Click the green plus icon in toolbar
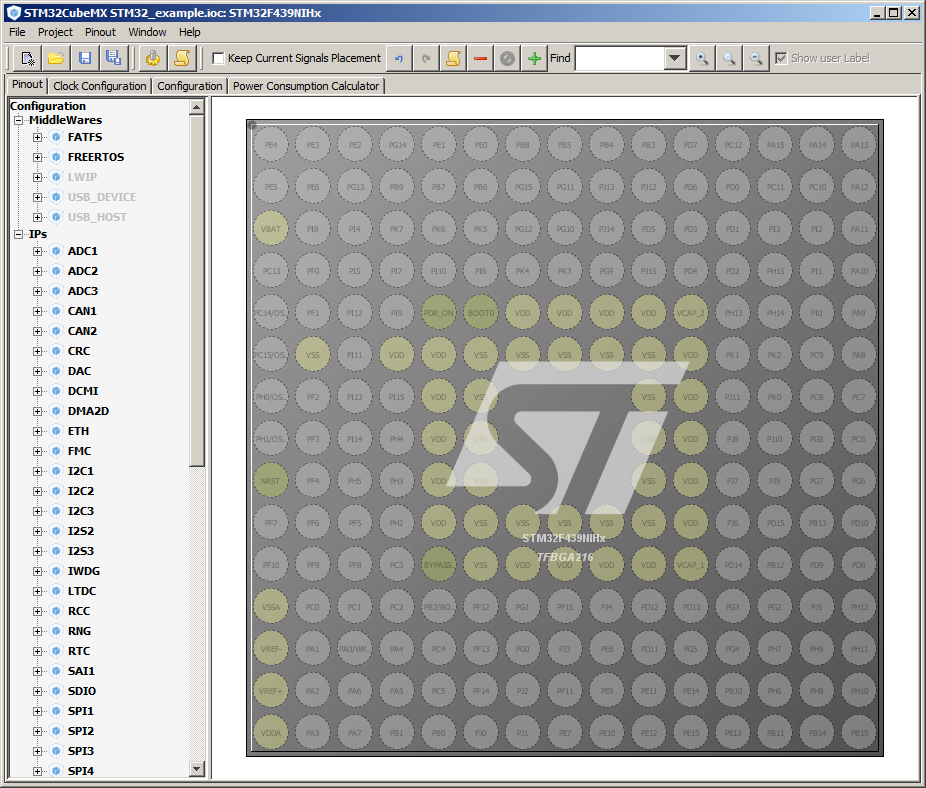Image resolution: width=926 pixels, height=788 pixels. tap(534, 58)
